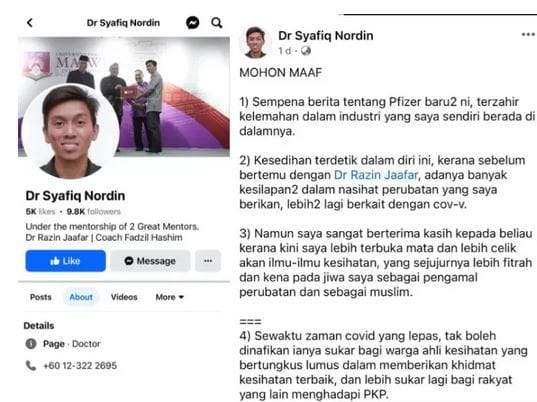The height and width of the screenshot is (402, 537).
Task: Expand the More tab dropdown
Action: point(170,297)
